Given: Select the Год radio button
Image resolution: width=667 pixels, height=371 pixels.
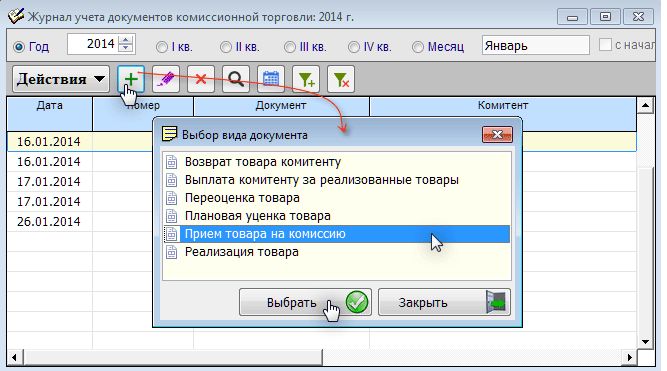Looking at the screenshot, I should 19,47.
